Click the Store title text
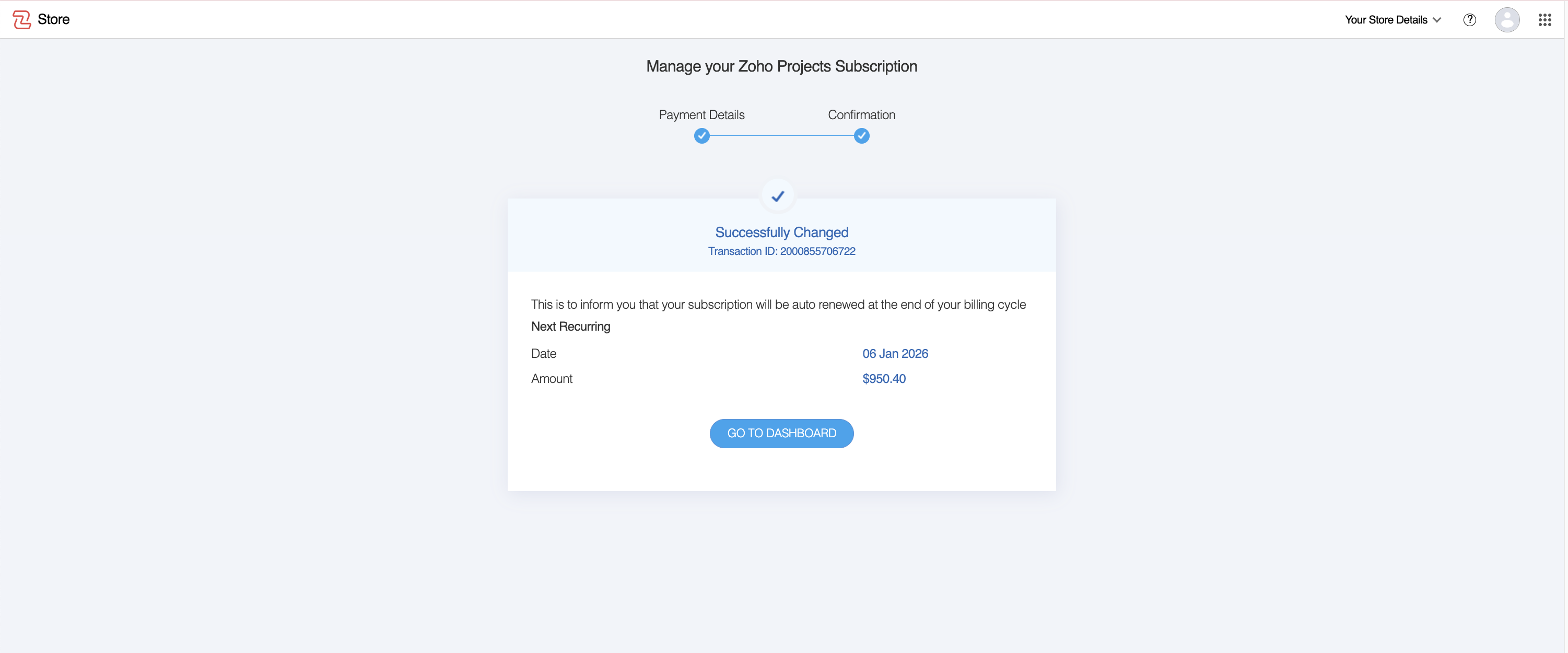Viewport: 1568px width, 653px height. coord(54,19)
